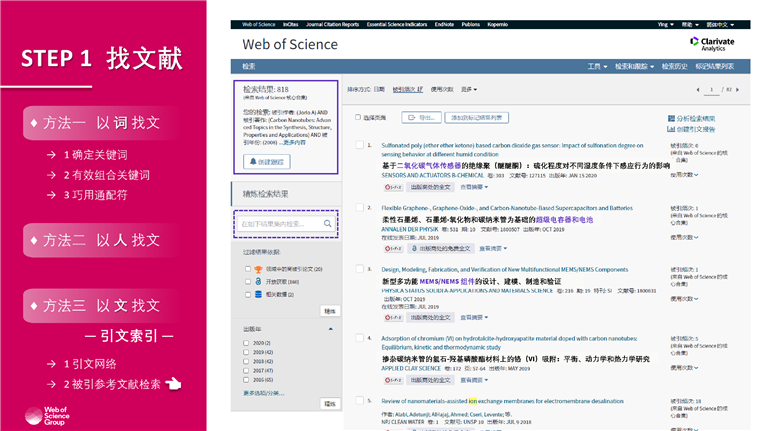This screenshot has height=431, width=768.
Task: Go to next results page arrow
Action: [x=737, y=90]
